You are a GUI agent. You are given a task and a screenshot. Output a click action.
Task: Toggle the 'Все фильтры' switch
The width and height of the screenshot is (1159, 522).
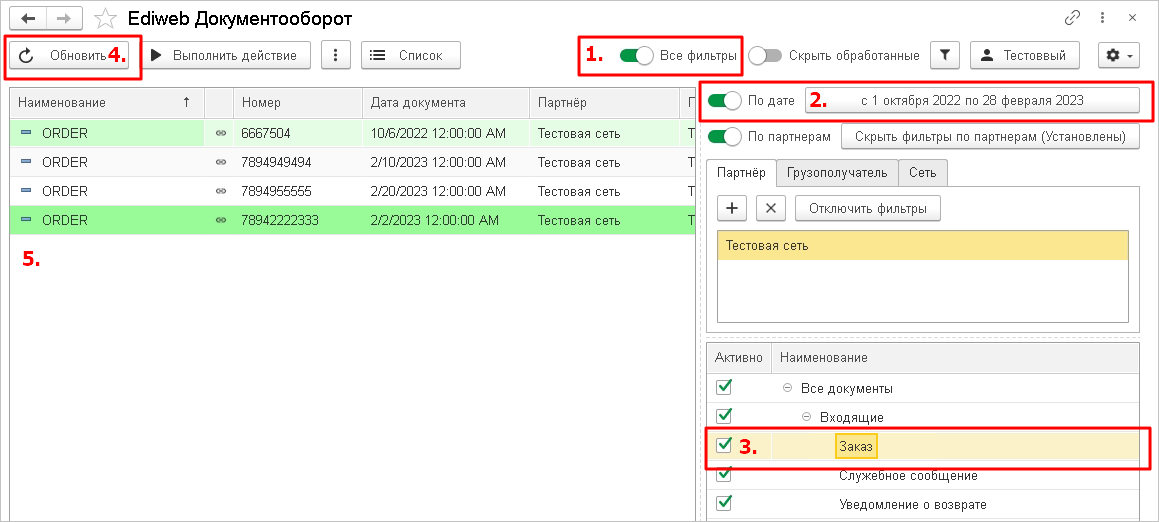point(636,56)
